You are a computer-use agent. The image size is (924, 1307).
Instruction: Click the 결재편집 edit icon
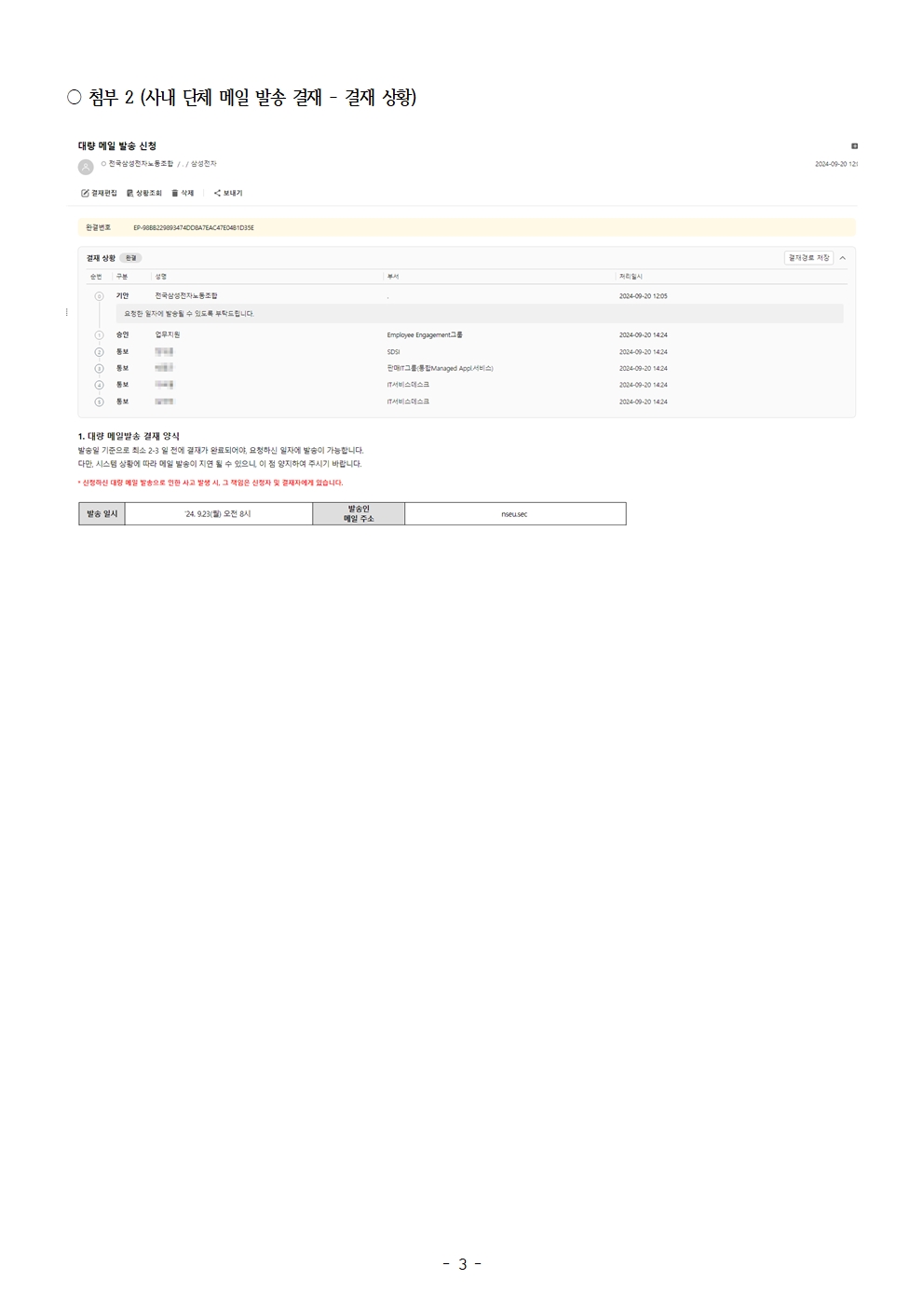86,193
